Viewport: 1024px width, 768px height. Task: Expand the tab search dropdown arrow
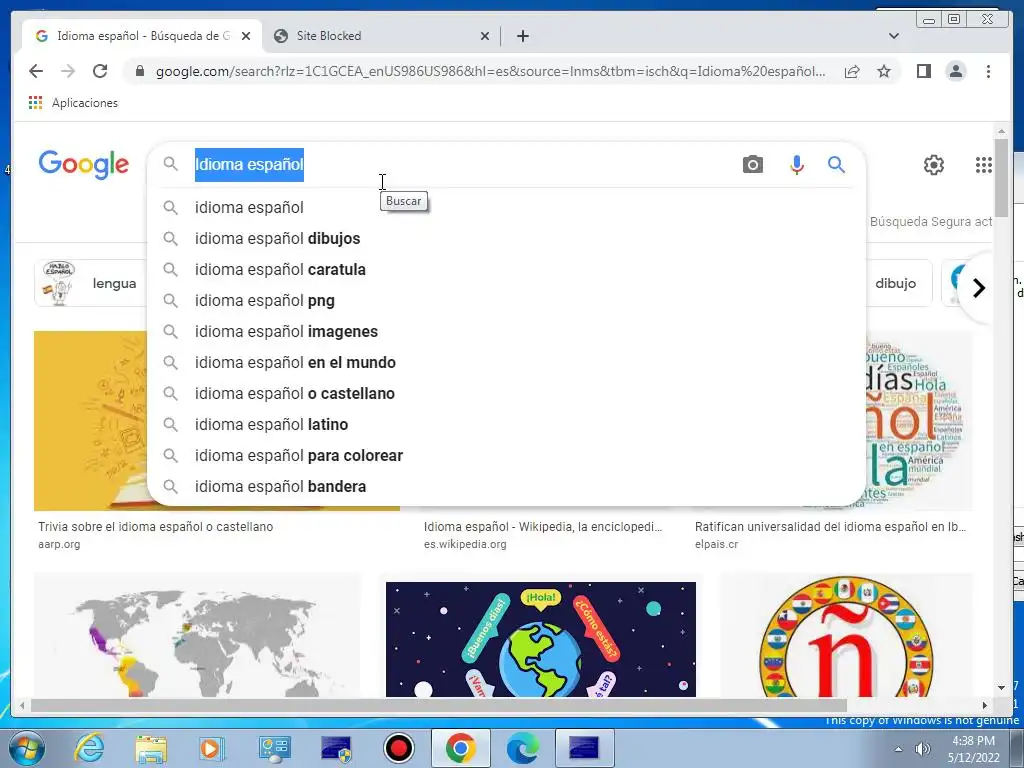[x=893, y=36]
